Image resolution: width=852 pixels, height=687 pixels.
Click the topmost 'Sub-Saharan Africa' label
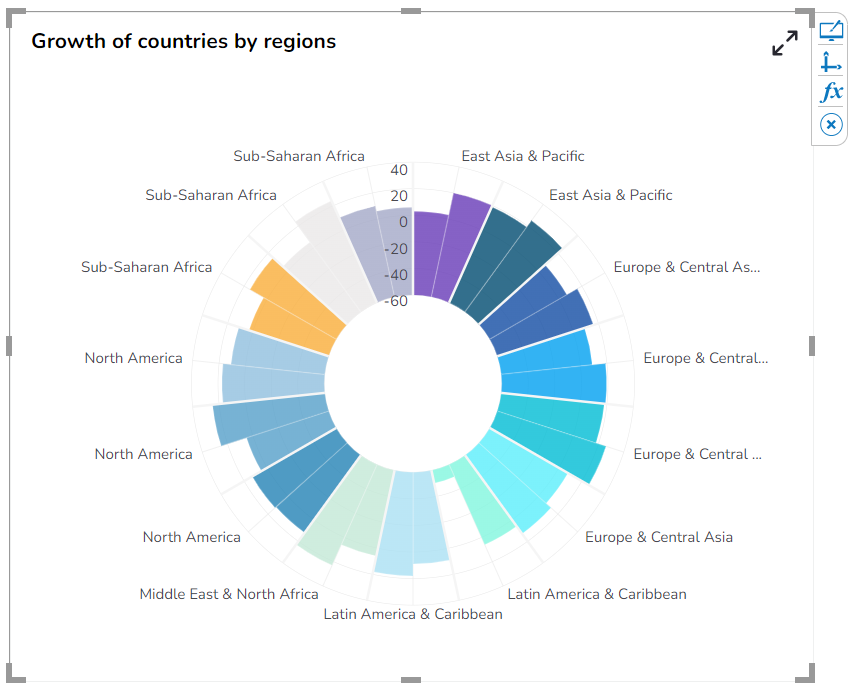(299, 156)
